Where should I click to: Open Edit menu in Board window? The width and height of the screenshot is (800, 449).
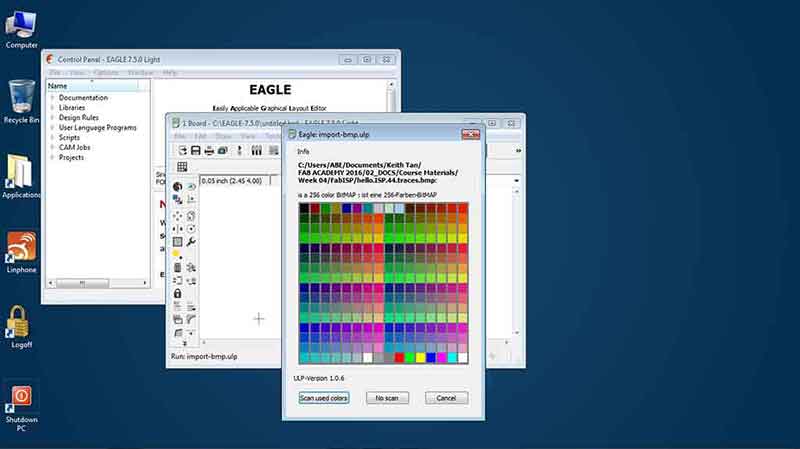tap(201, 136)
